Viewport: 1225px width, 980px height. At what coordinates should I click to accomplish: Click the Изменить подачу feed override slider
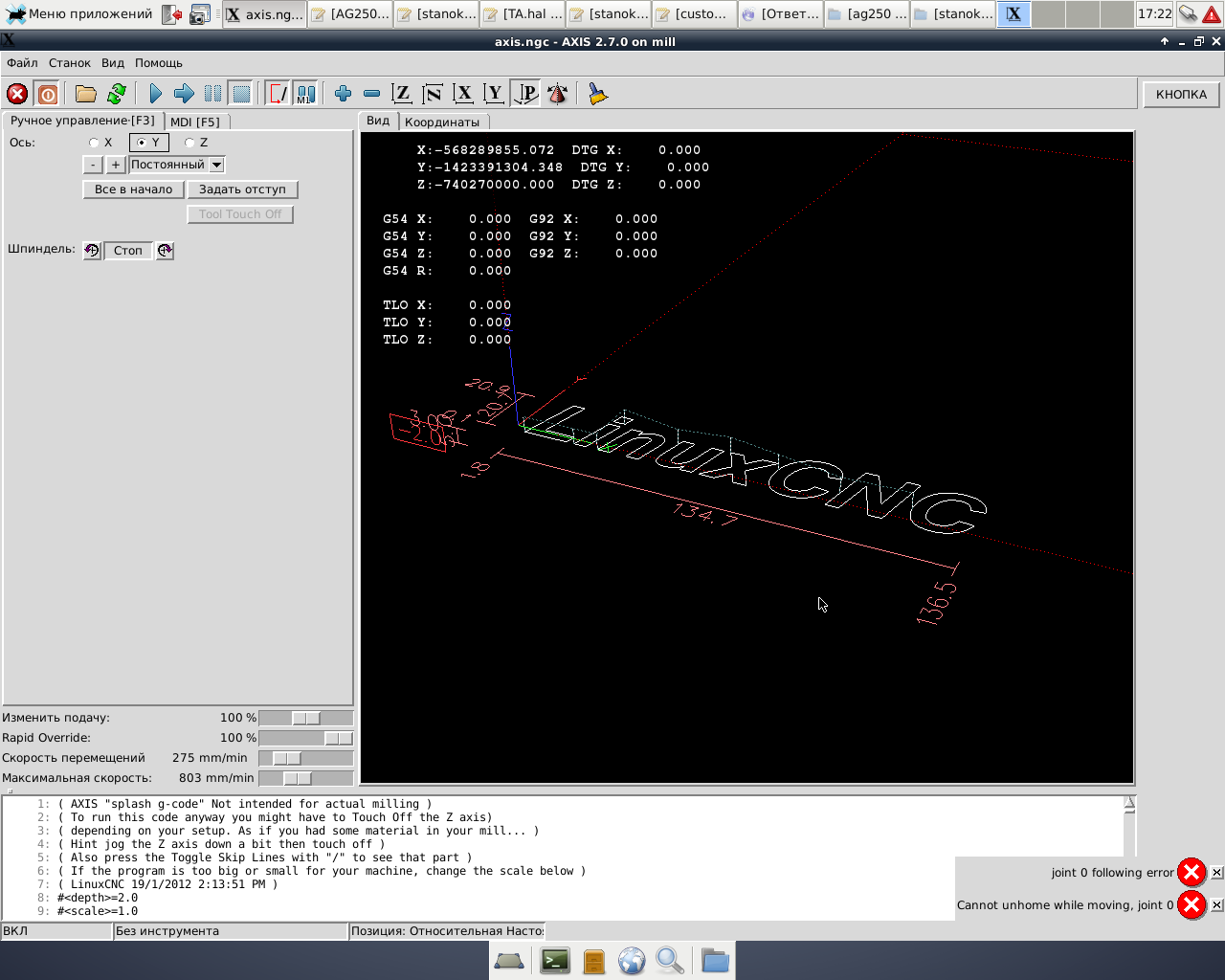(305, 718)
